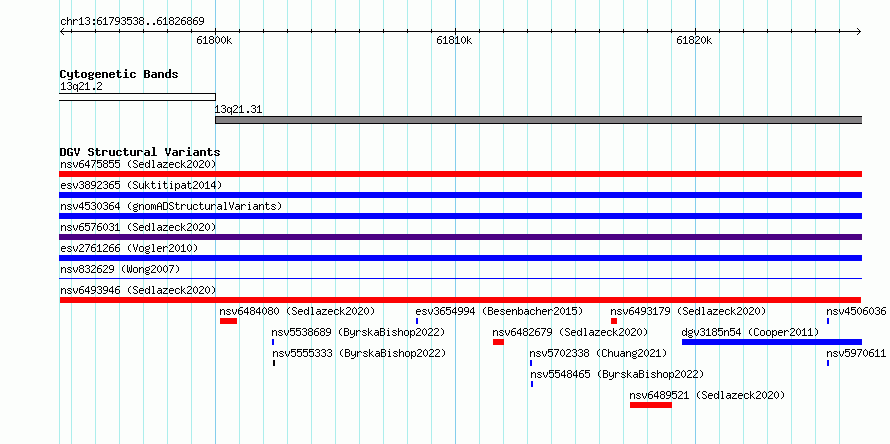Click the 13q21.2 band label

coord(81,87)
